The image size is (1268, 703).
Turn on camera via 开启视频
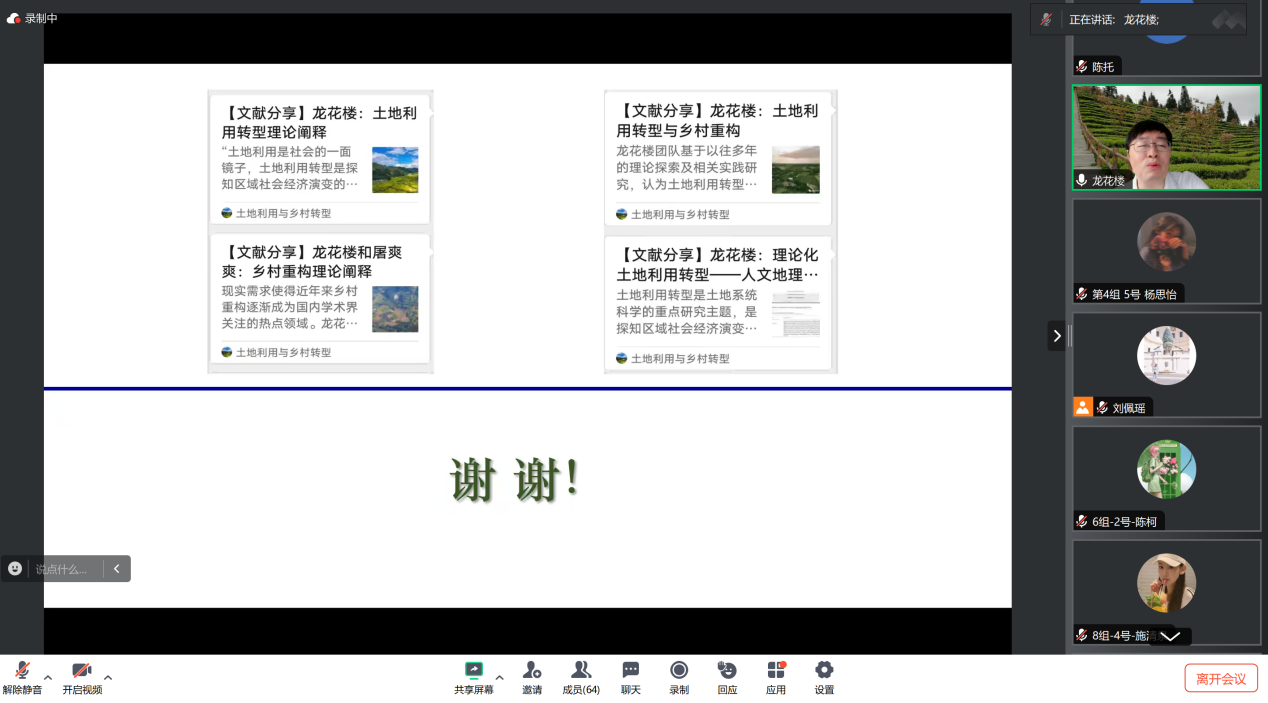[82, 670]
